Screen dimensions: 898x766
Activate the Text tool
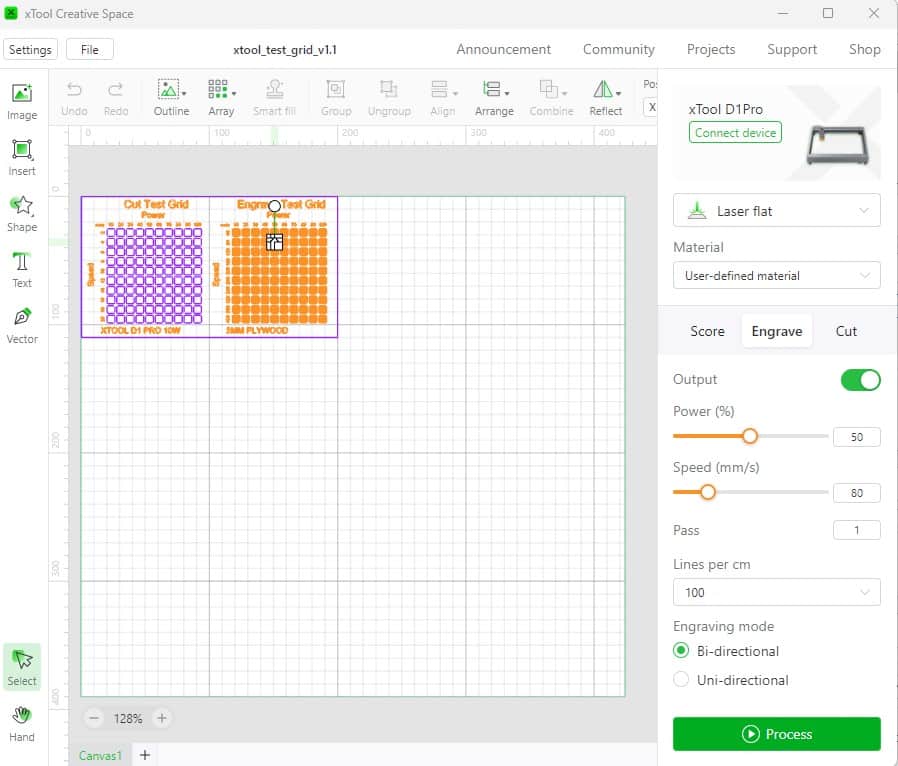click(21, 269)
